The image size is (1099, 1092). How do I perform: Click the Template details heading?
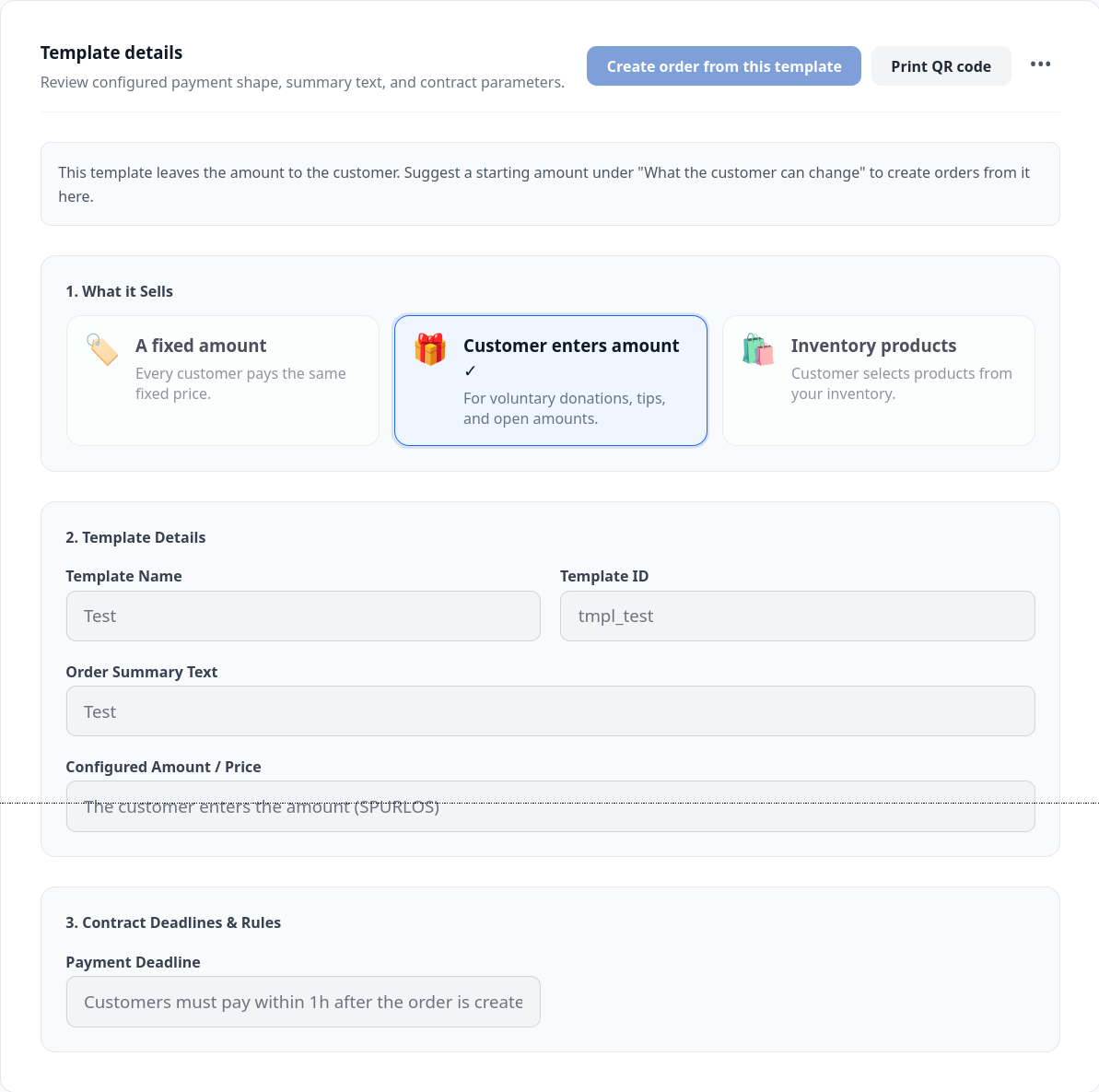(x=111, y=53)
